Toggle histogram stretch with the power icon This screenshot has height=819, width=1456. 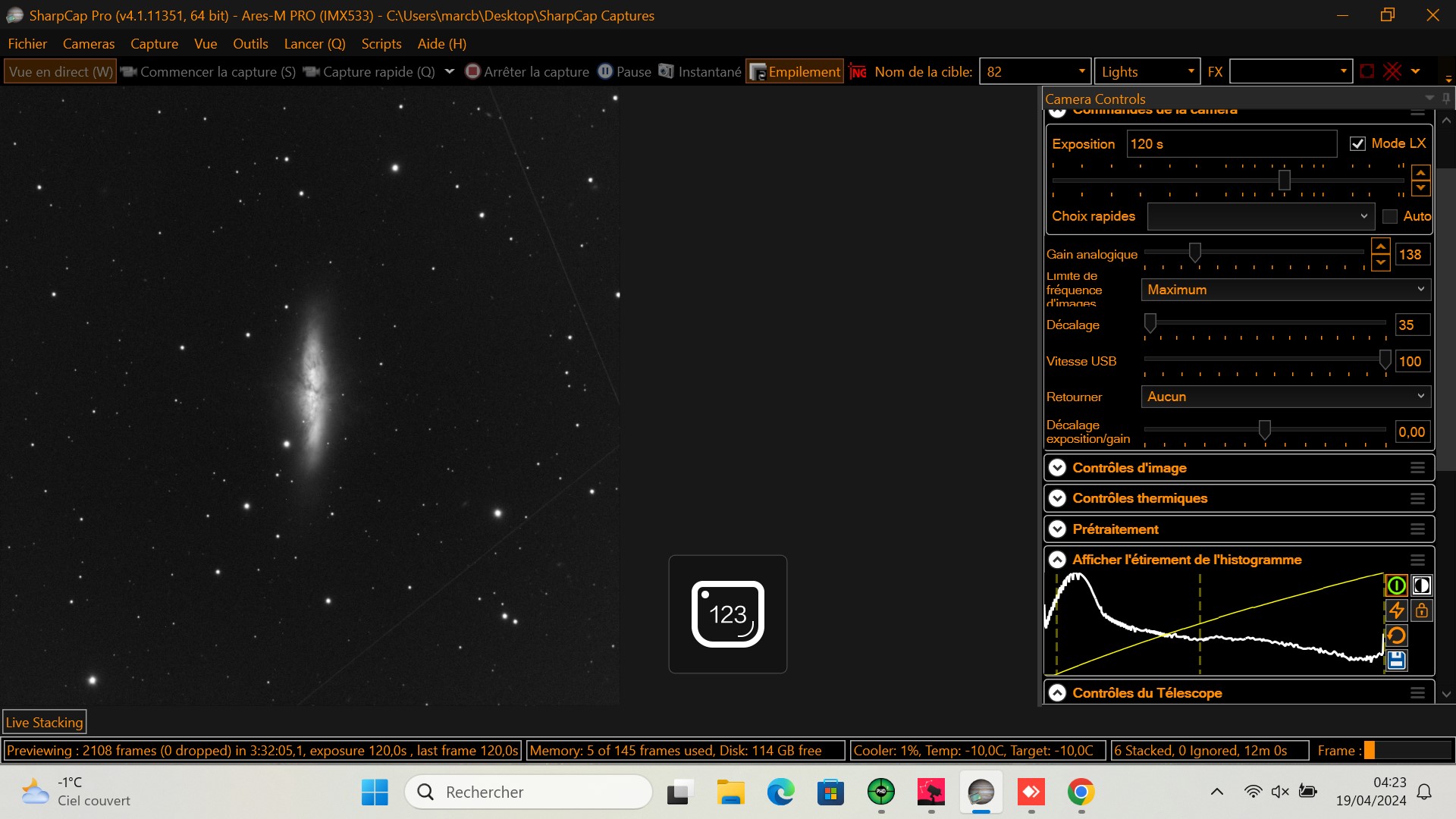1396,585
